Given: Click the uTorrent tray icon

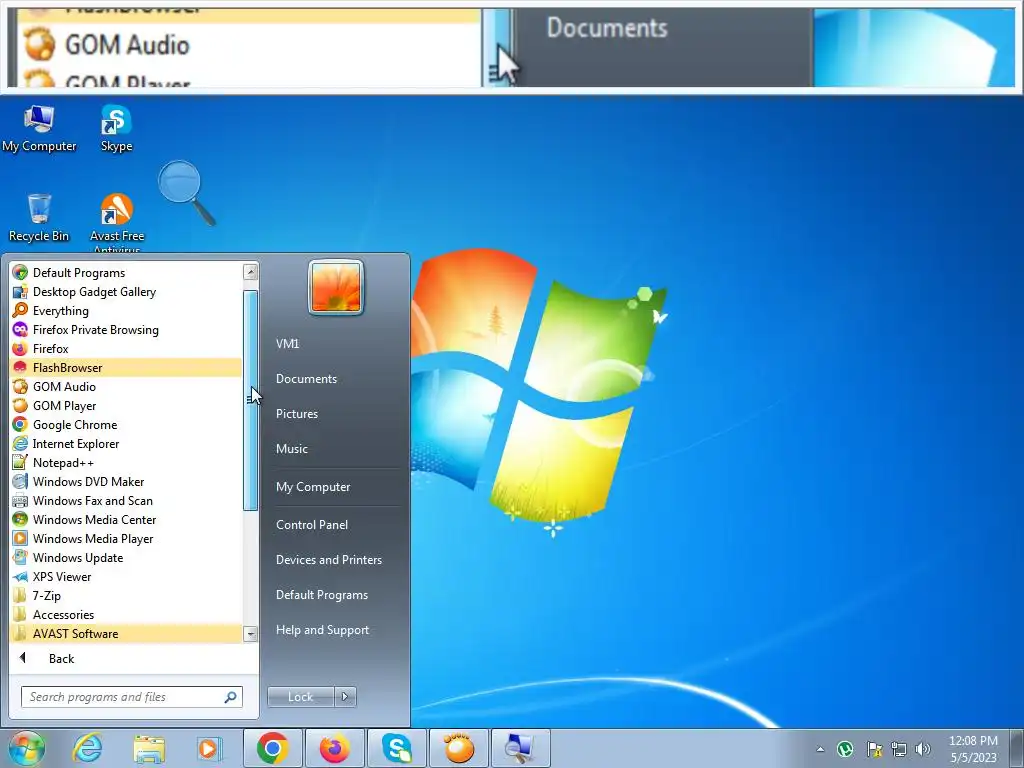Looking at the screenshot, I should pos(846,749).
